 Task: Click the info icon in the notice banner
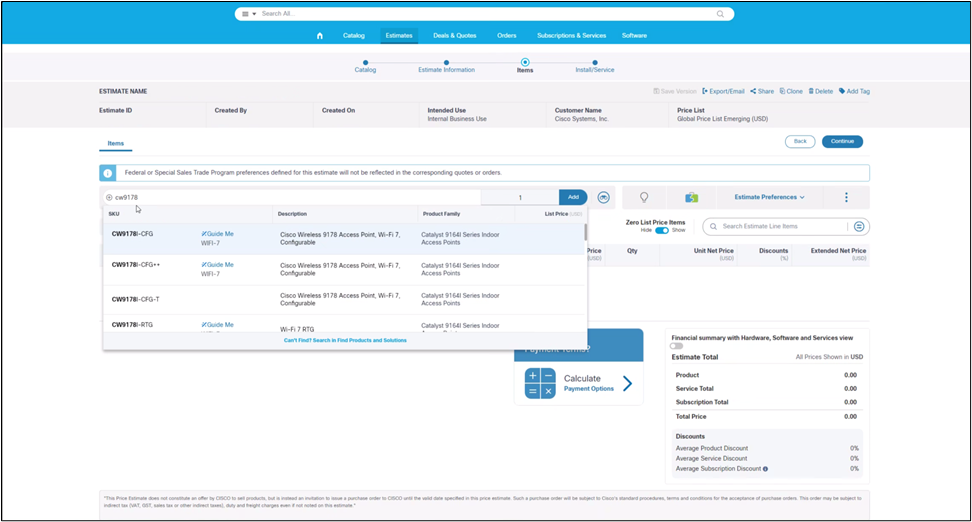click(108, 173)
